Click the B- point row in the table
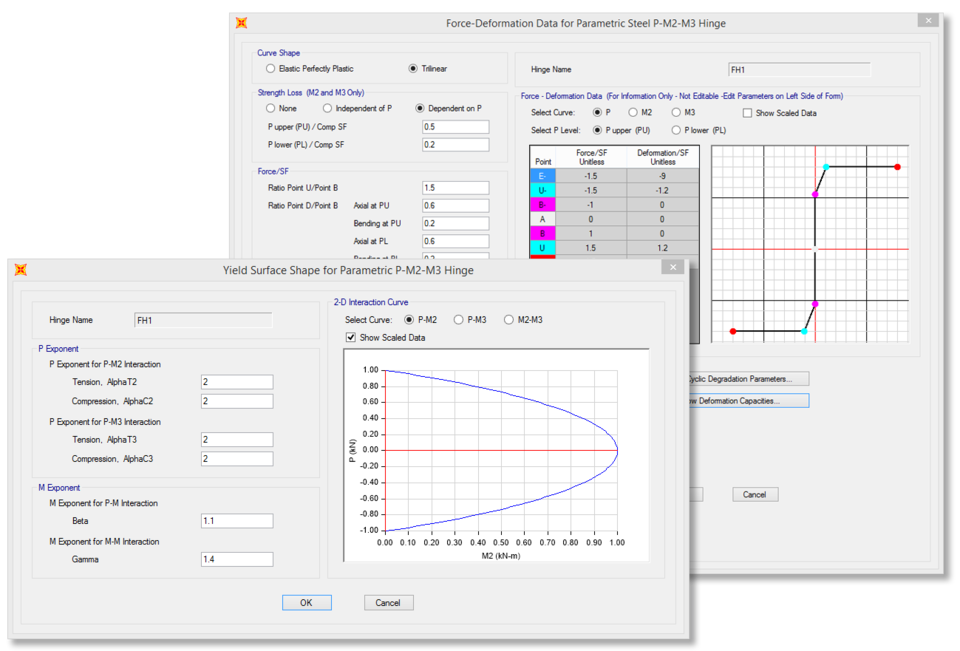 pyautogui.click(x=614, y=205)
